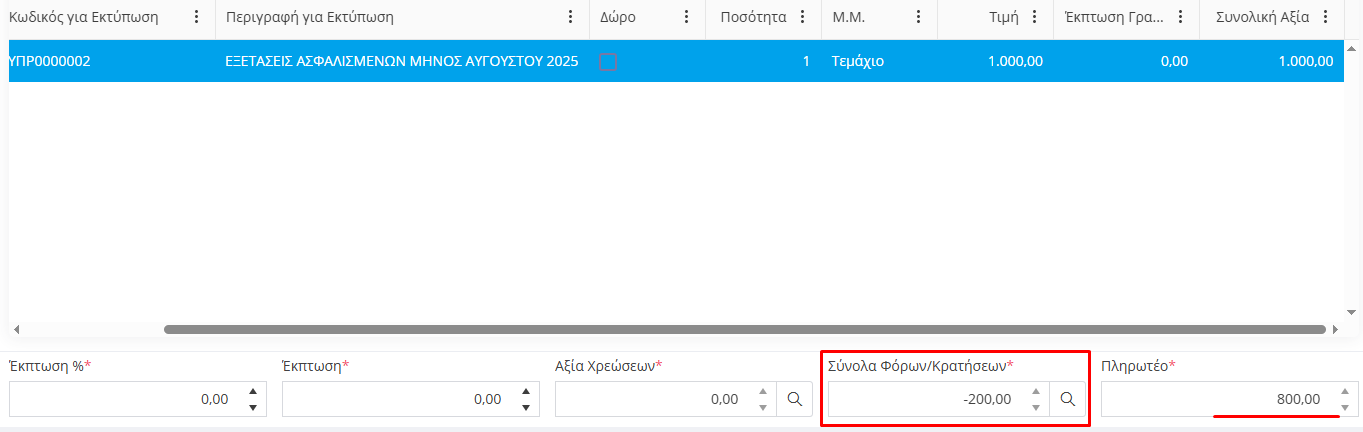Open the Τιμή column options menu
Image resolution: width=1363 pixels, height=432 pixels.
[1034, 17]
